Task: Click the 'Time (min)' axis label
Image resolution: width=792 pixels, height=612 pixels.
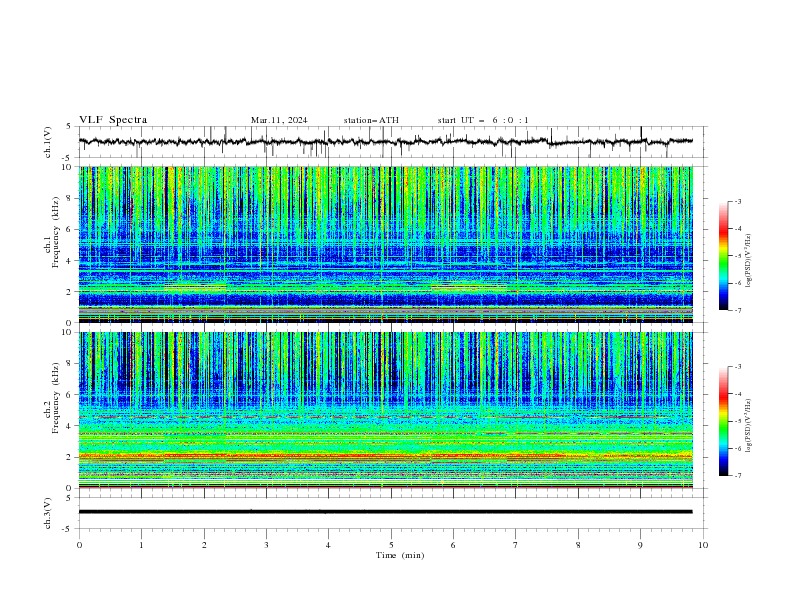Action: click(400, 555)
